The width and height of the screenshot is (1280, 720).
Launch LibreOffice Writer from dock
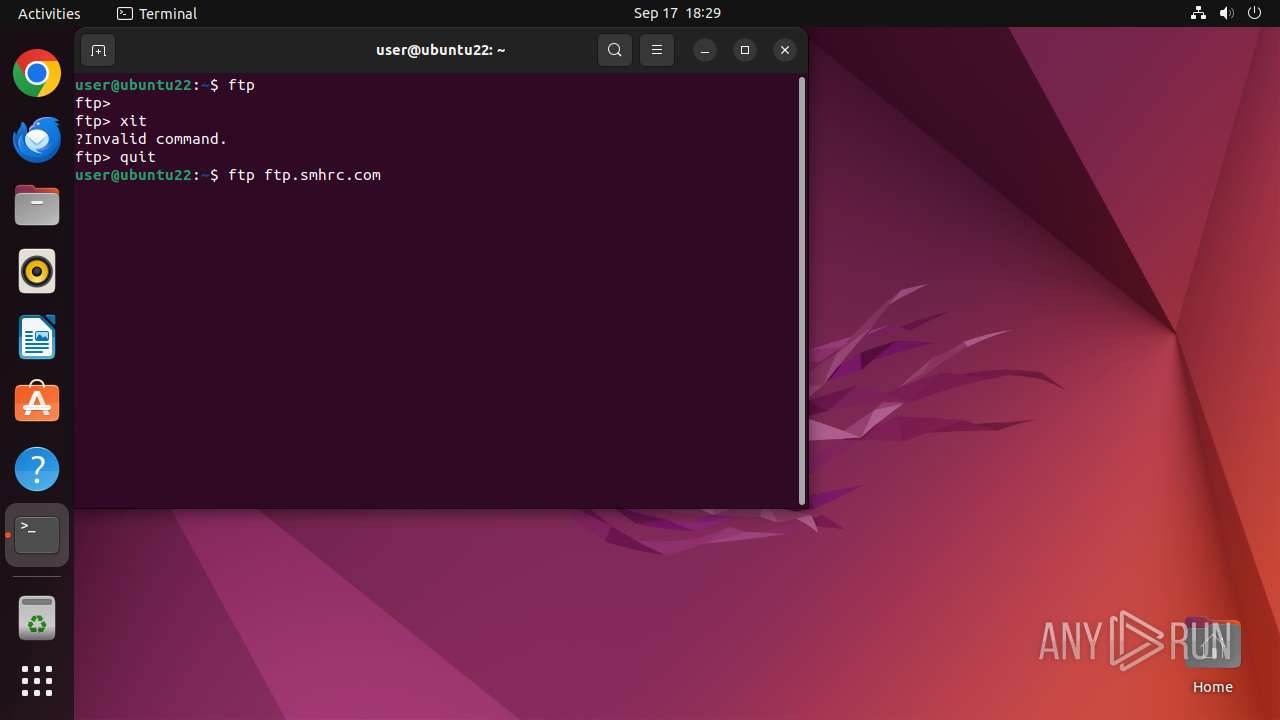pos(37,337)
